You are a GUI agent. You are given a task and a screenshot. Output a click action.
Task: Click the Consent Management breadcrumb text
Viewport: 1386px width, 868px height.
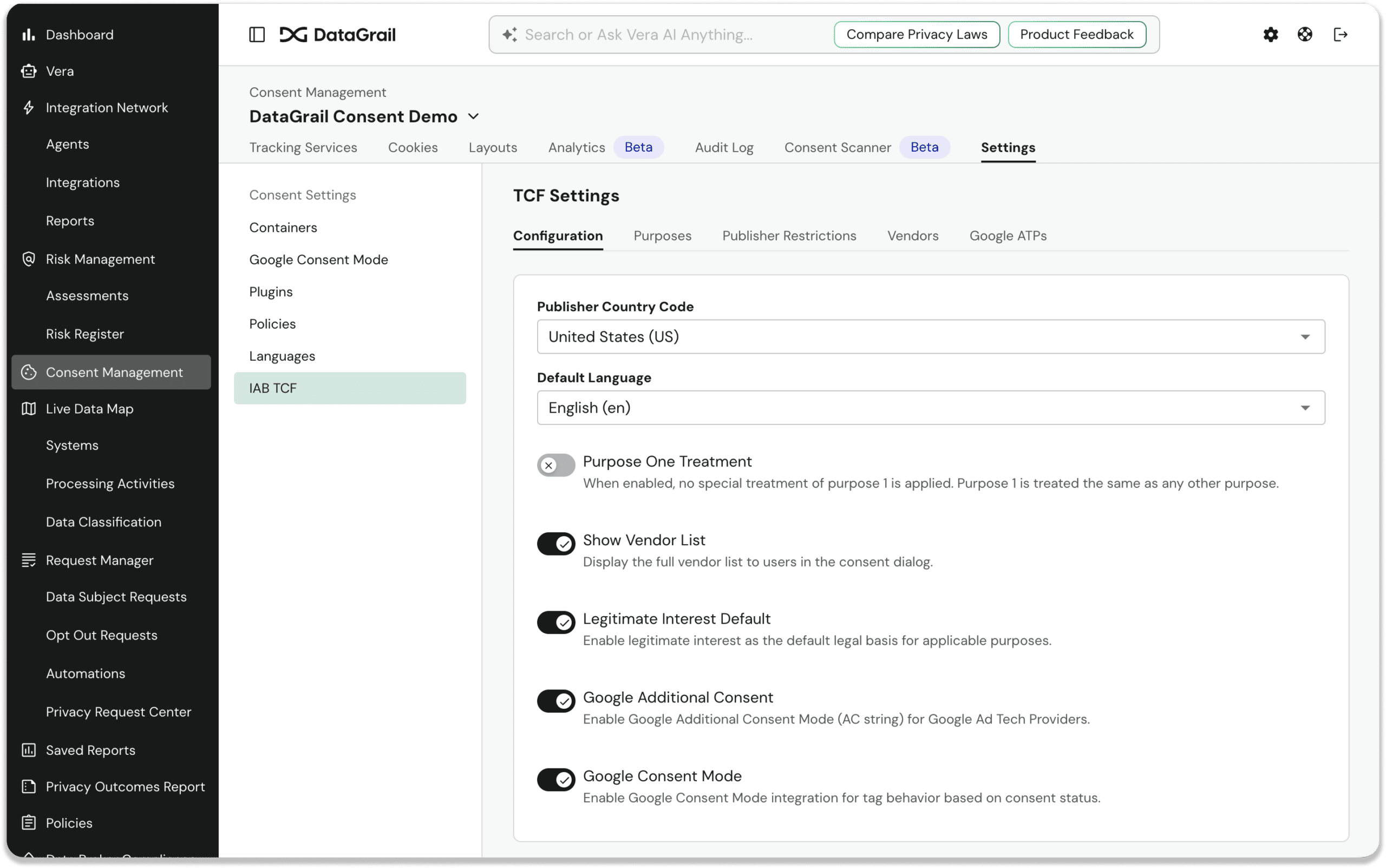point(317,93)
